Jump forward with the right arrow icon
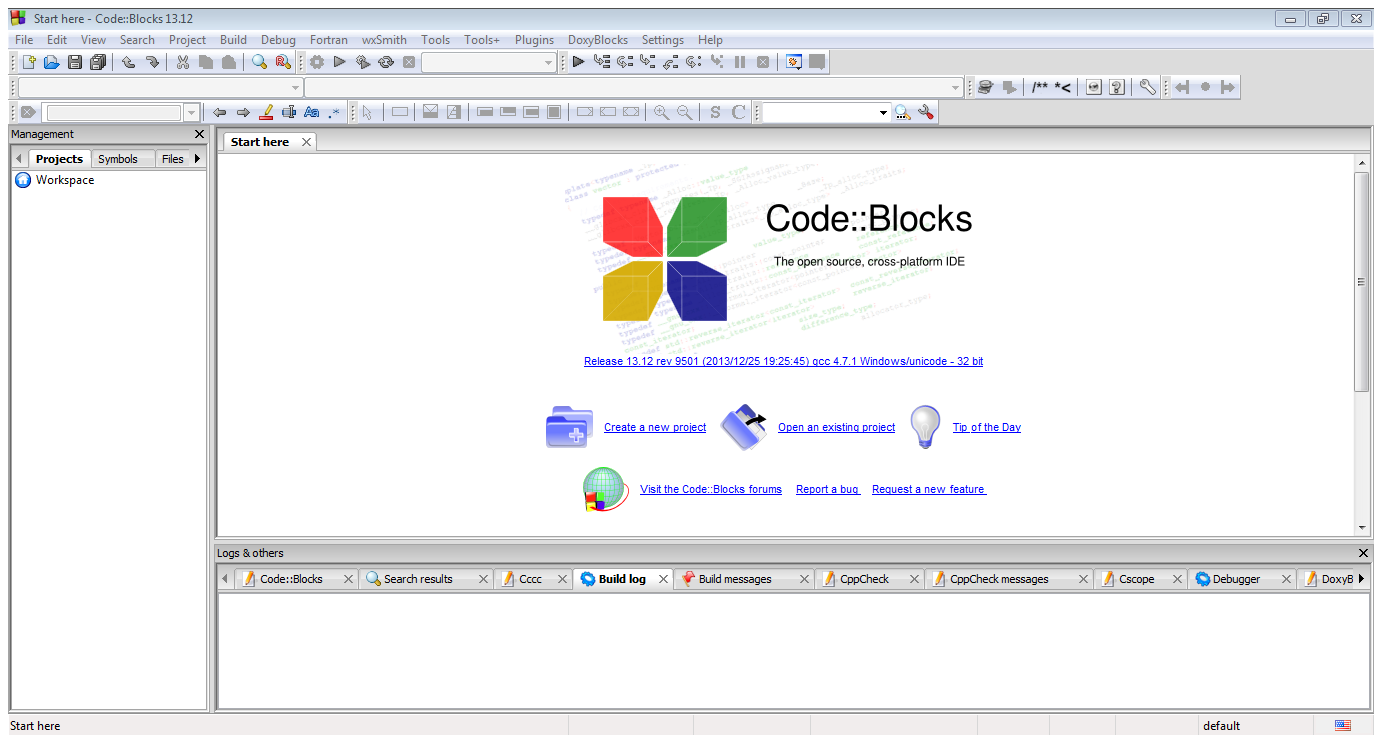 [x=243, y=113]
